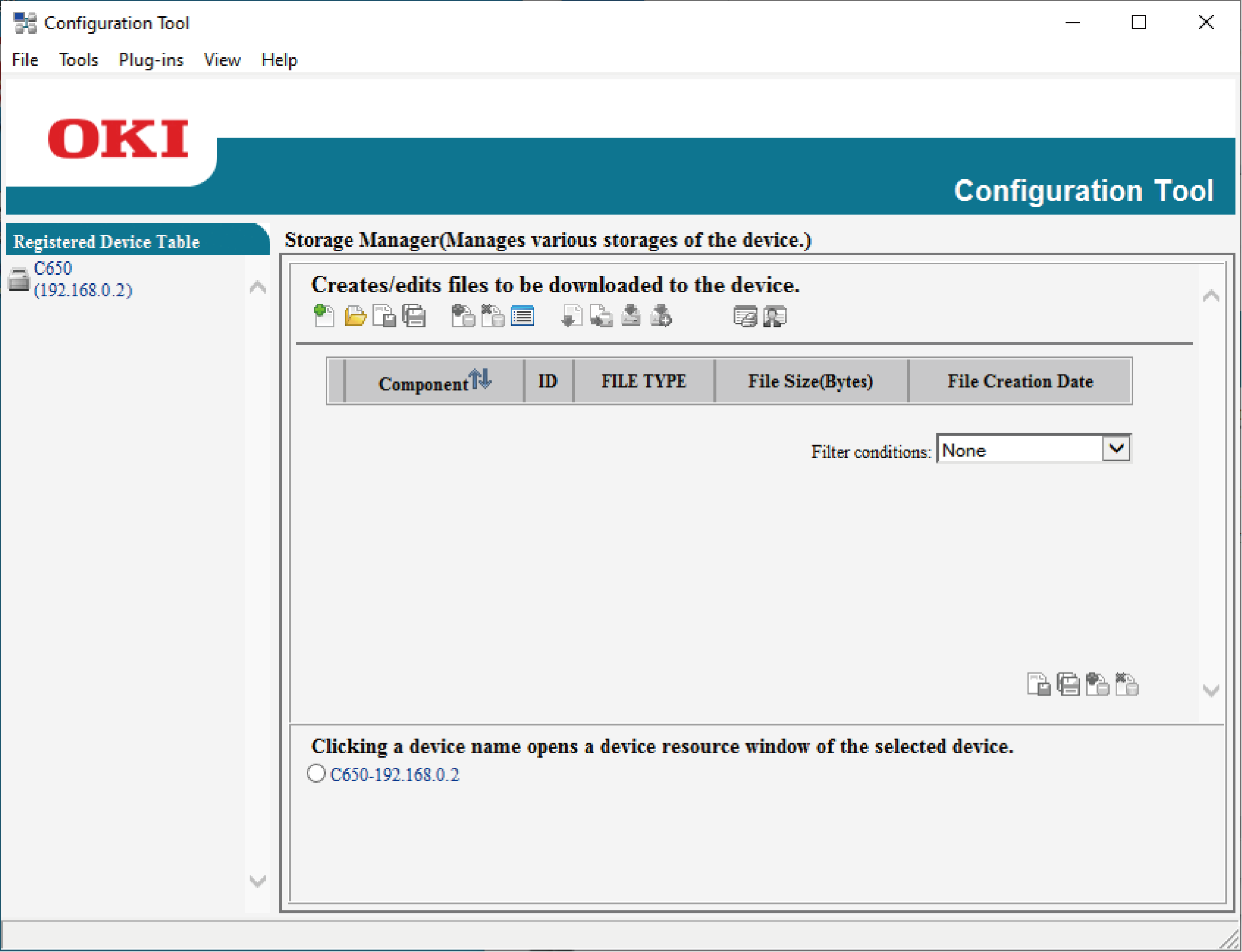Image resolution: width=1242 pixels, height=952 pixels.
Task: Open the Filter conditions dropdown
Action: (x=1116, y=448)
